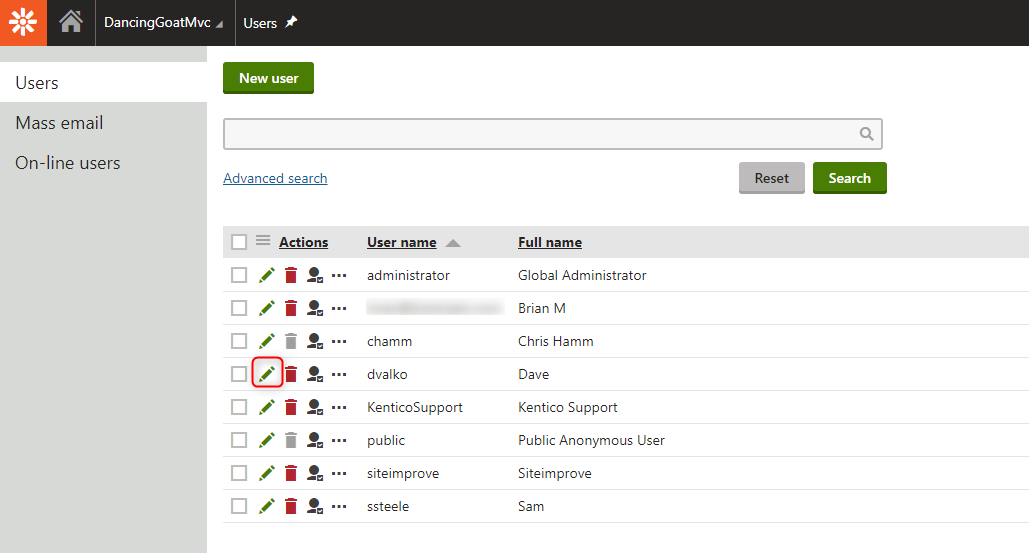The height and width of the screenshot is (553, 1029).
Task: Edit the public user
Action: click(x=266, y=440)
